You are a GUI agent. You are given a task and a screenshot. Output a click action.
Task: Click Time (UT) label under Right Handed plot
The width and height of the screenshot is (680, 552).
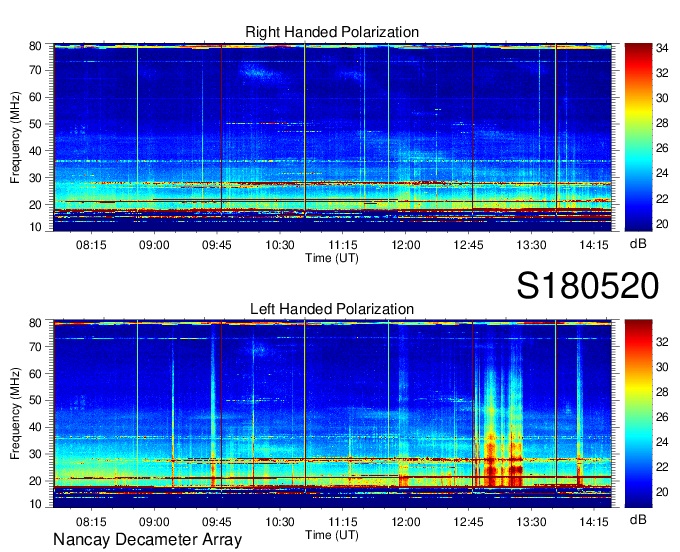pos(332,258)
